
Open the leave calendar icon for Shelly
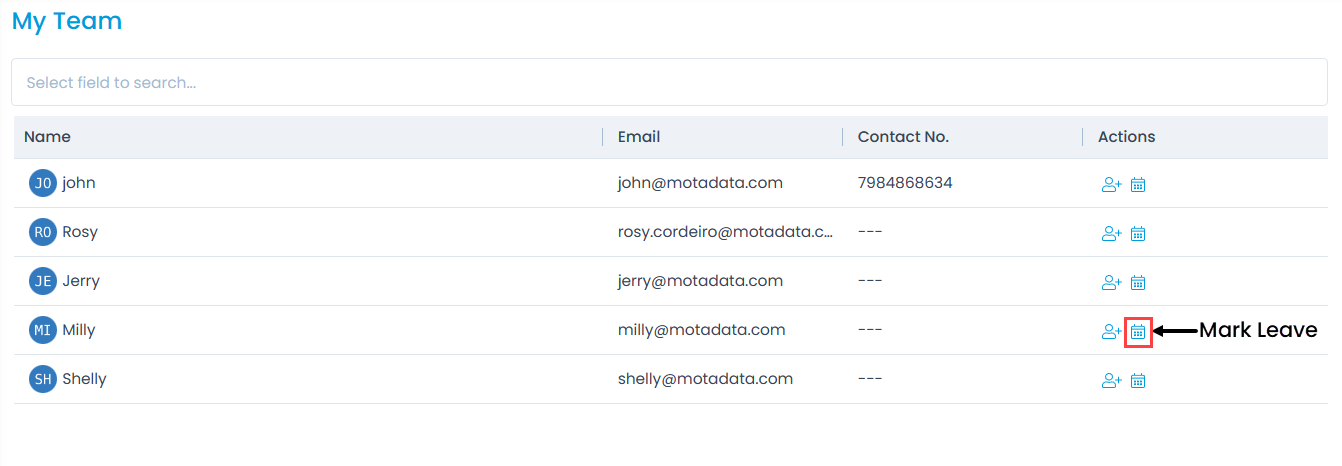tap(1138, 381)
